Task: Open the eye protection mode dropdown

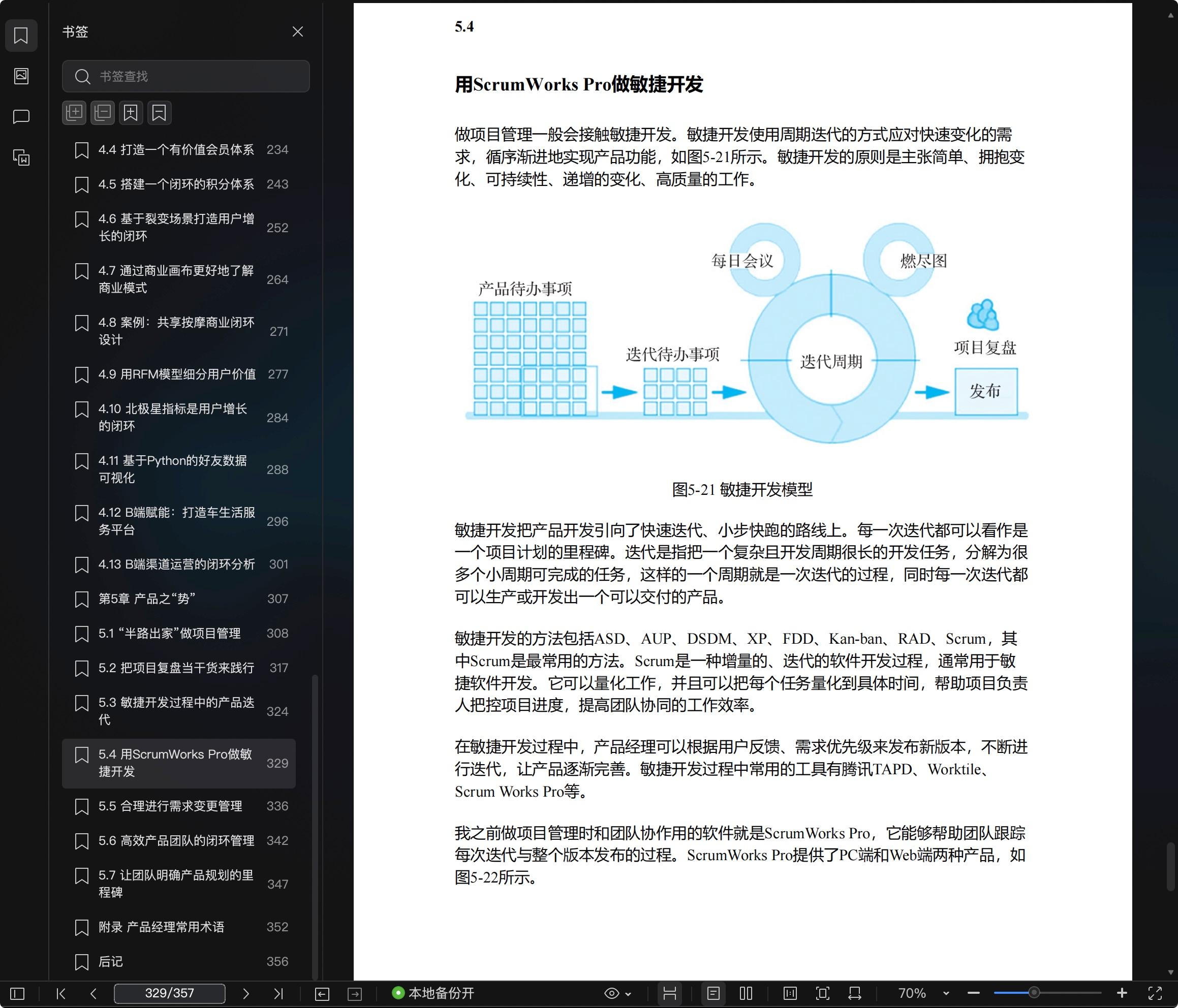Action: coord(617,993)
